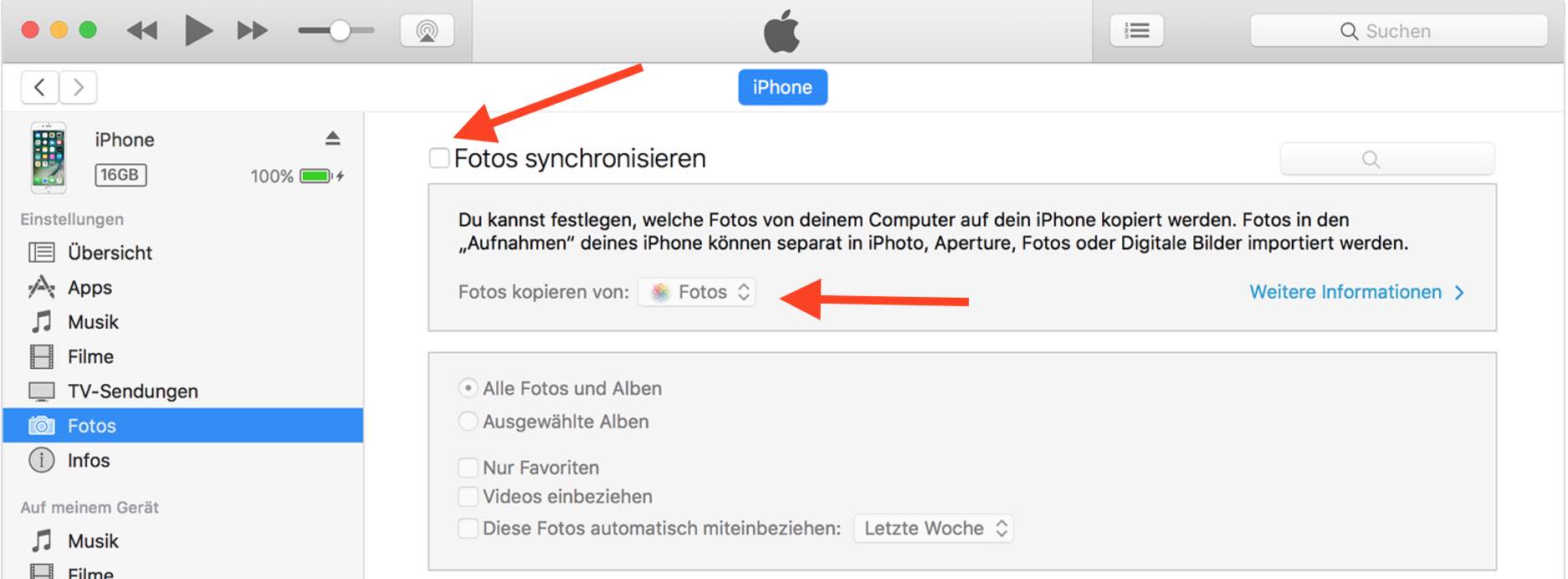Click the AirPlay icon in toolbar
This screenshot has width=1568, height=579.
pyautogui.click(x=427, y=32)
